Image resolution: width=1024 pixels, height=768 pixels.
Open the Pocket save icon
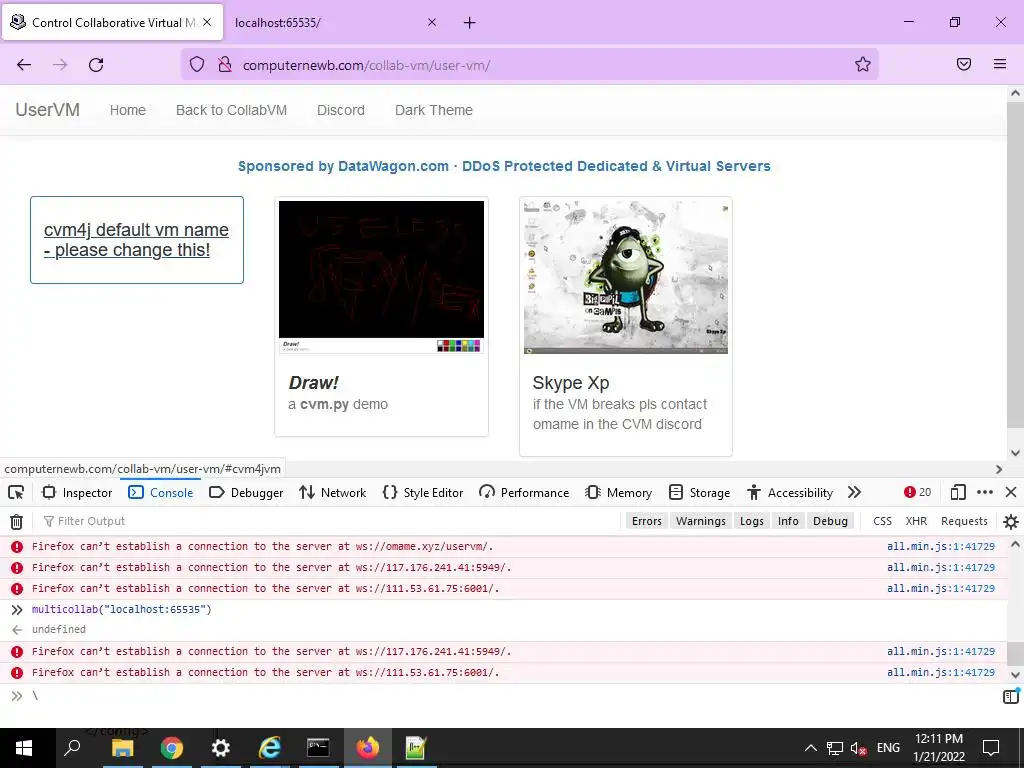(964, 64)
